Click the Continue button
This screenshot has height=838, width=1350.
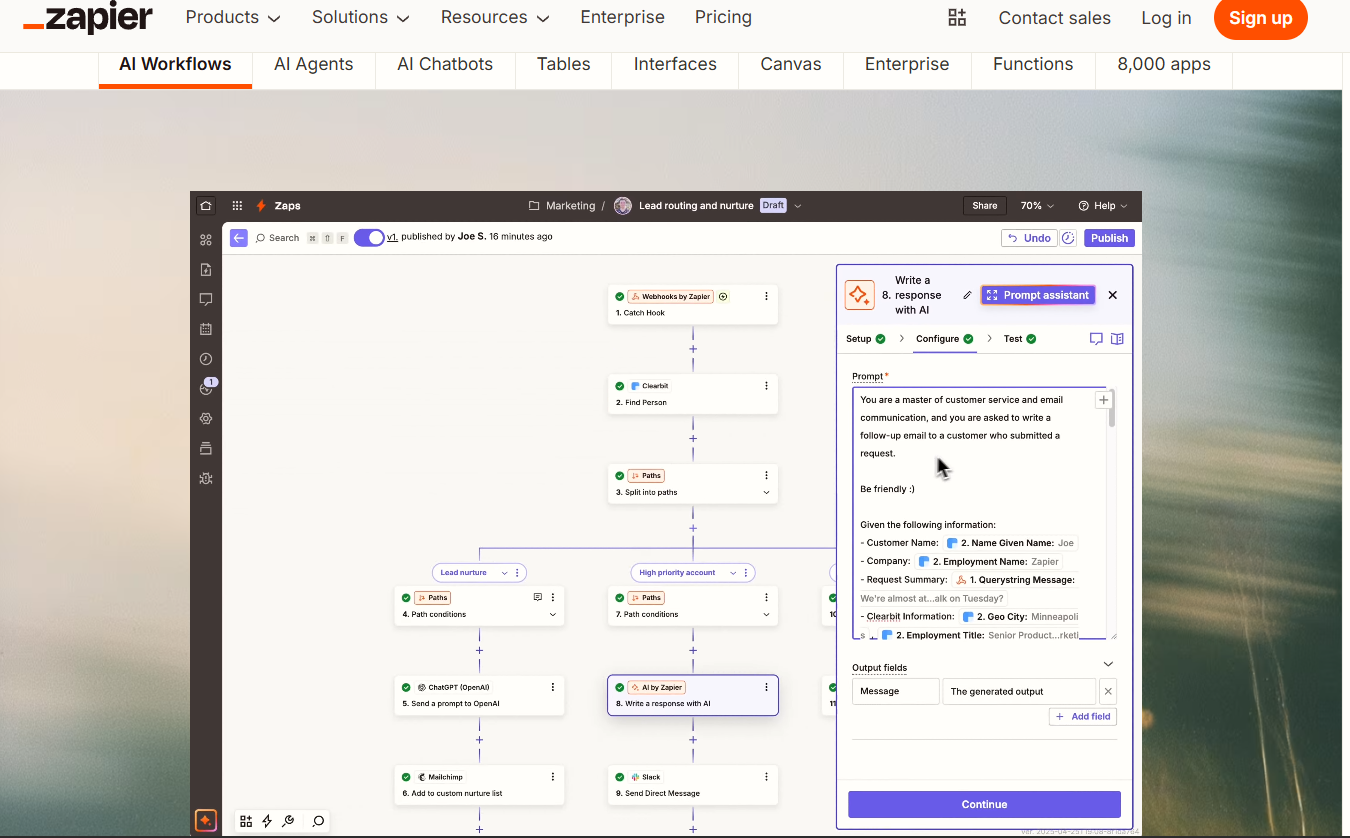click(984, 804)
